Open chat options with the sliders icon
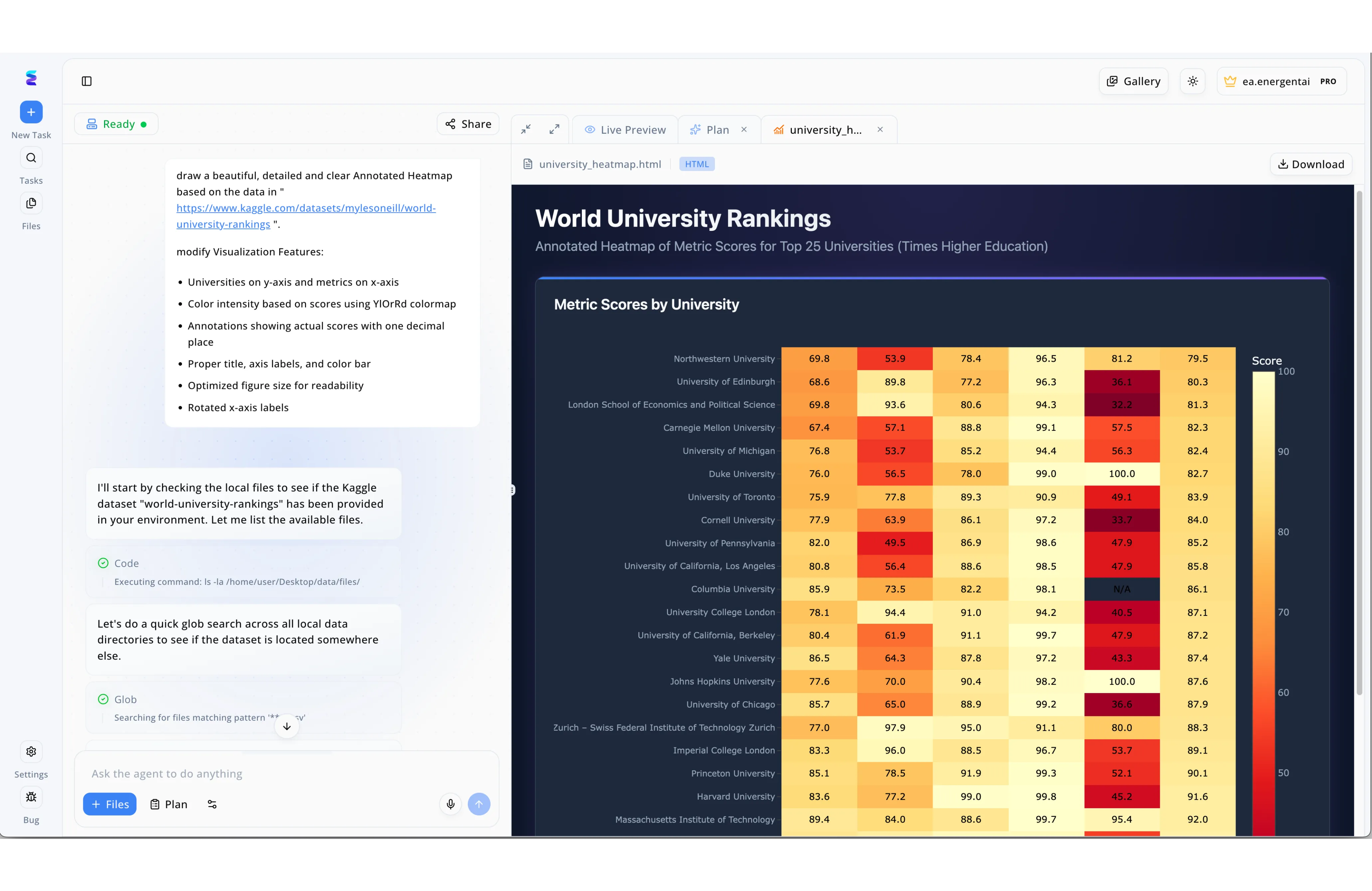1372x891 pixels. coord(212,804)
